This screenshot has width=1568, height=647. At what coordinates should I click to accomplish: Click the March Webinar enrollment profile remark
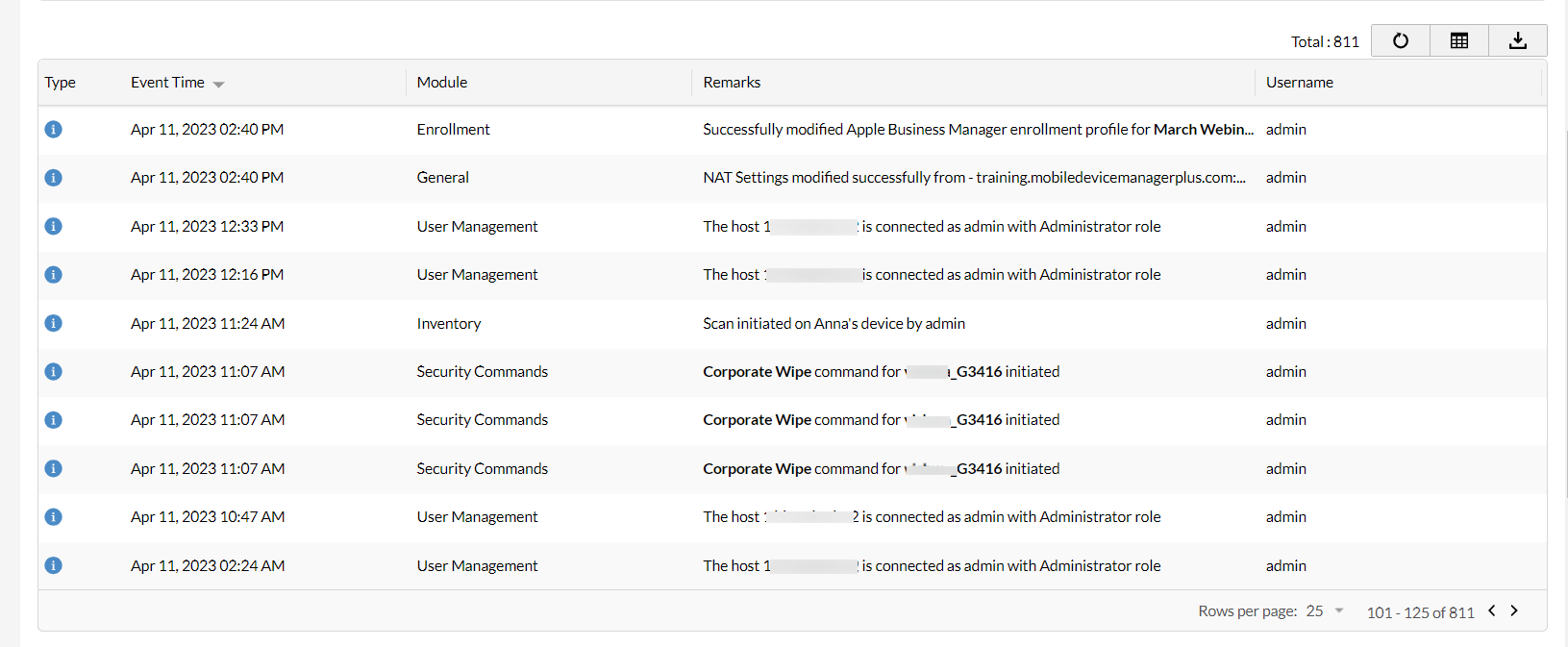coord(977,130)
